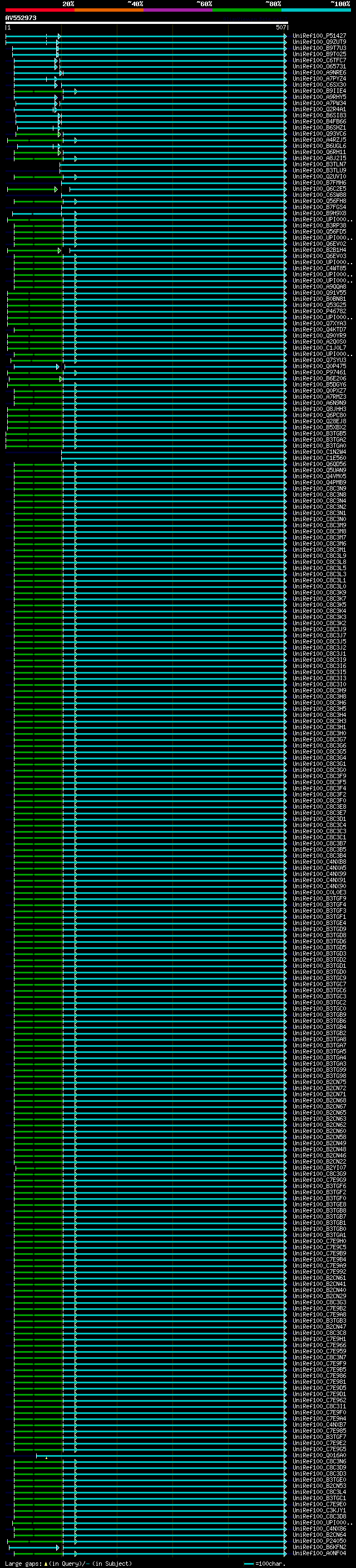Open hit UniRef100_O65731
This screenshot has height=1568, width=356.
point(319,66)
